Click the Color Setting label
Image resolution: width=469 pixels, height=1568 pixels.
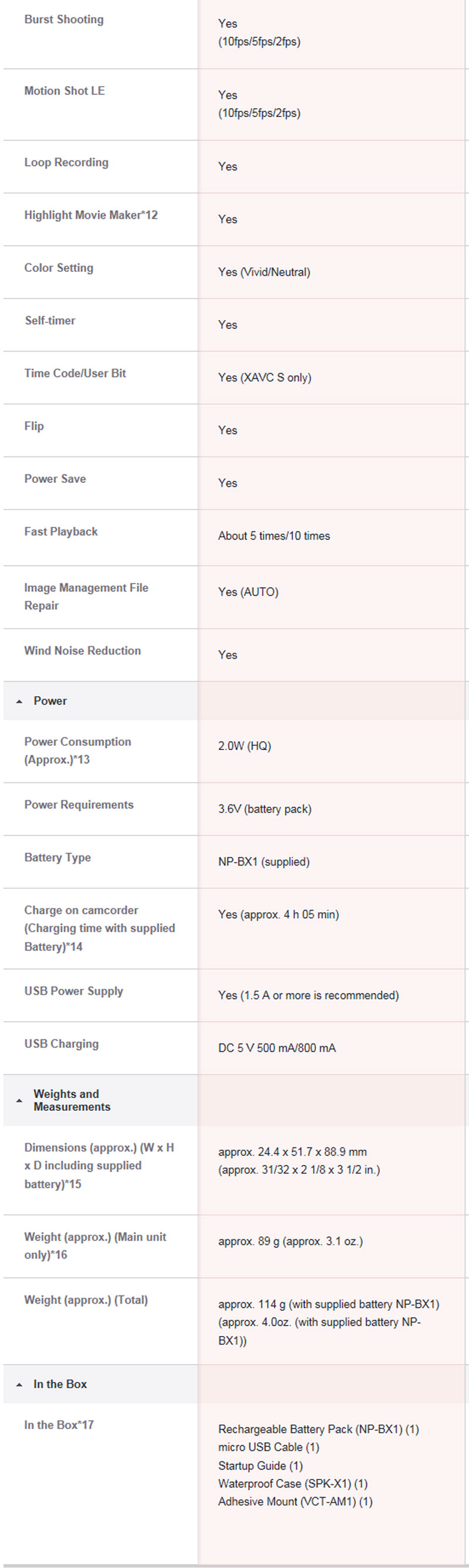pyautogui.click(x=59, y=268)
